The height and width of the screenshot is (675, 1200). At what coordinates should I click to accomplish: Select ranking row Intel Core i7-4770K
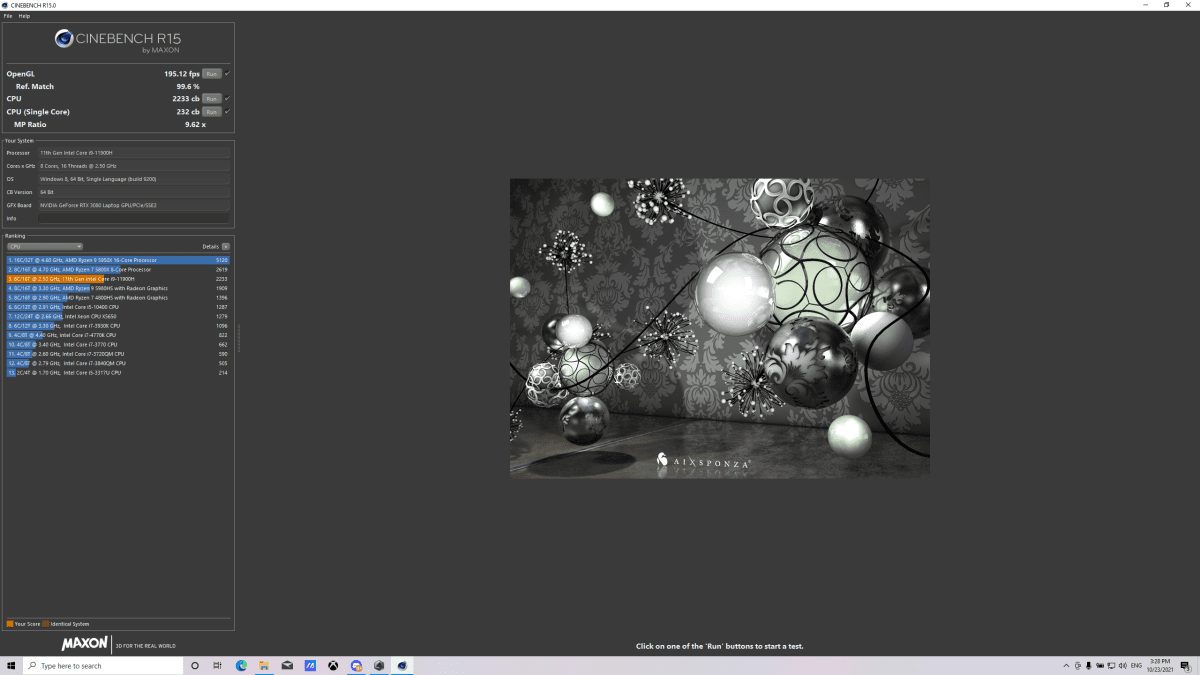(x=118, y=335)
